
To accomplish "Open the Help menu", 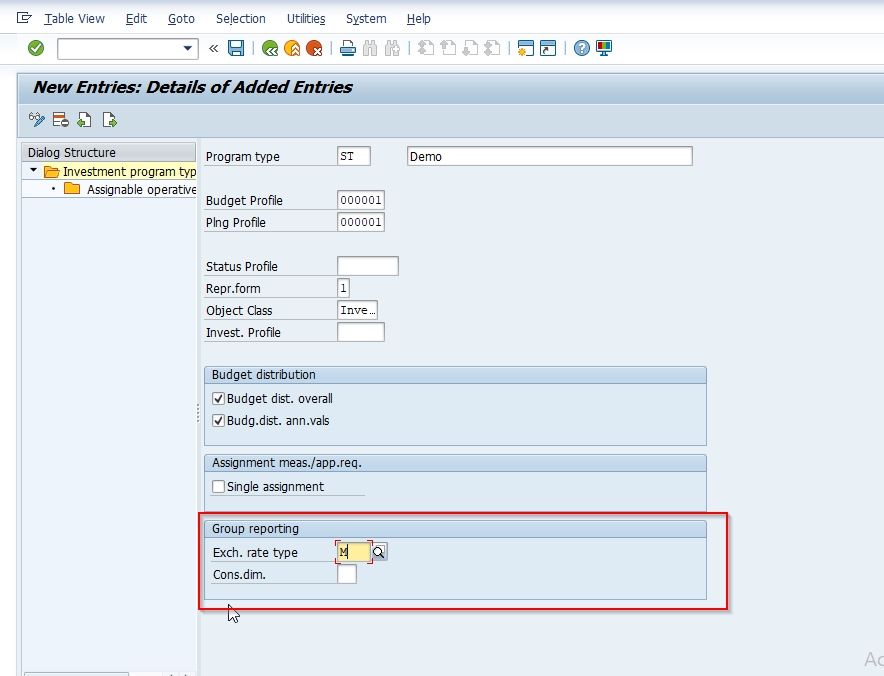I will (418, 19).
